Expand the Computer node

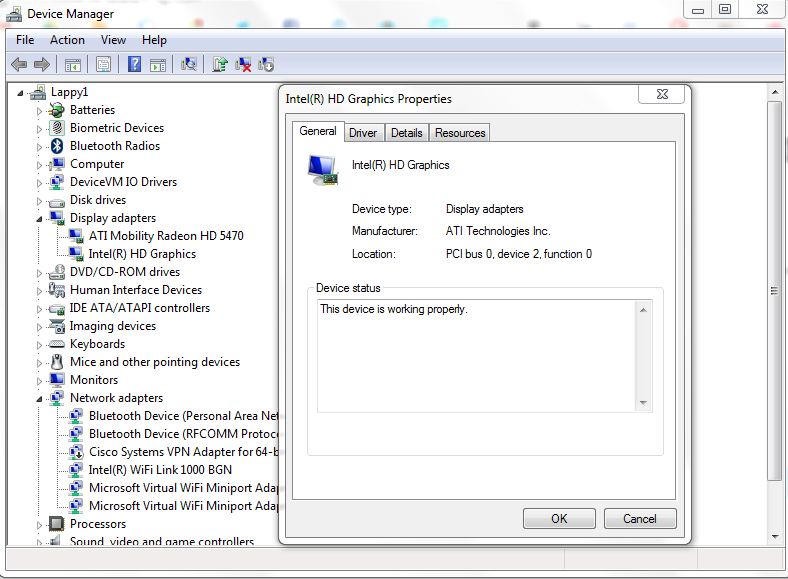click(x=39, y=165)
